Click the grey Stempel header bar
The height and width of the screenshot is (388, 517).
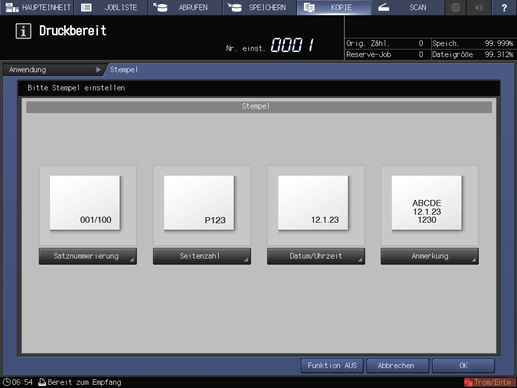tap(259, 107)
